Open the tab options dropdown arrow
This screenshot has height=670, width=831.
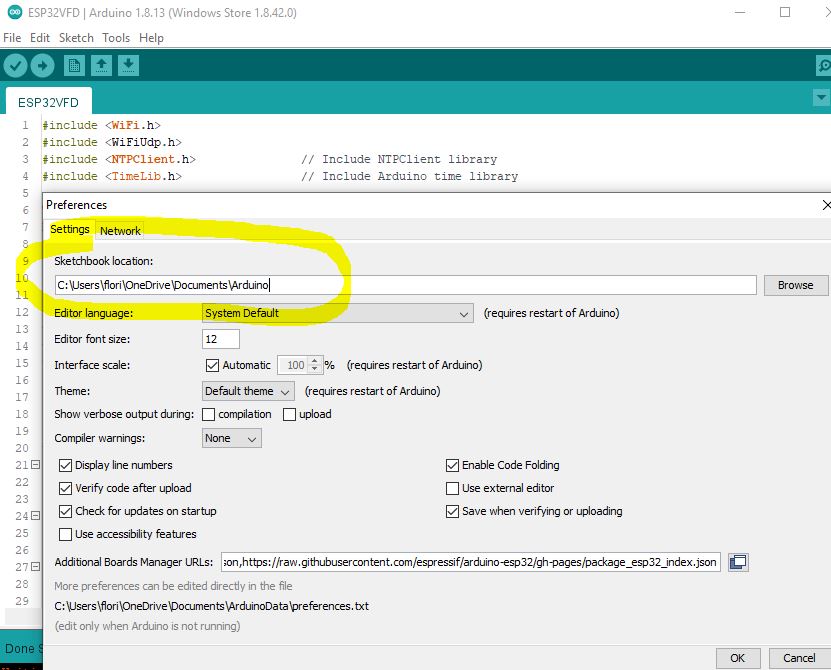click(821, 98)
